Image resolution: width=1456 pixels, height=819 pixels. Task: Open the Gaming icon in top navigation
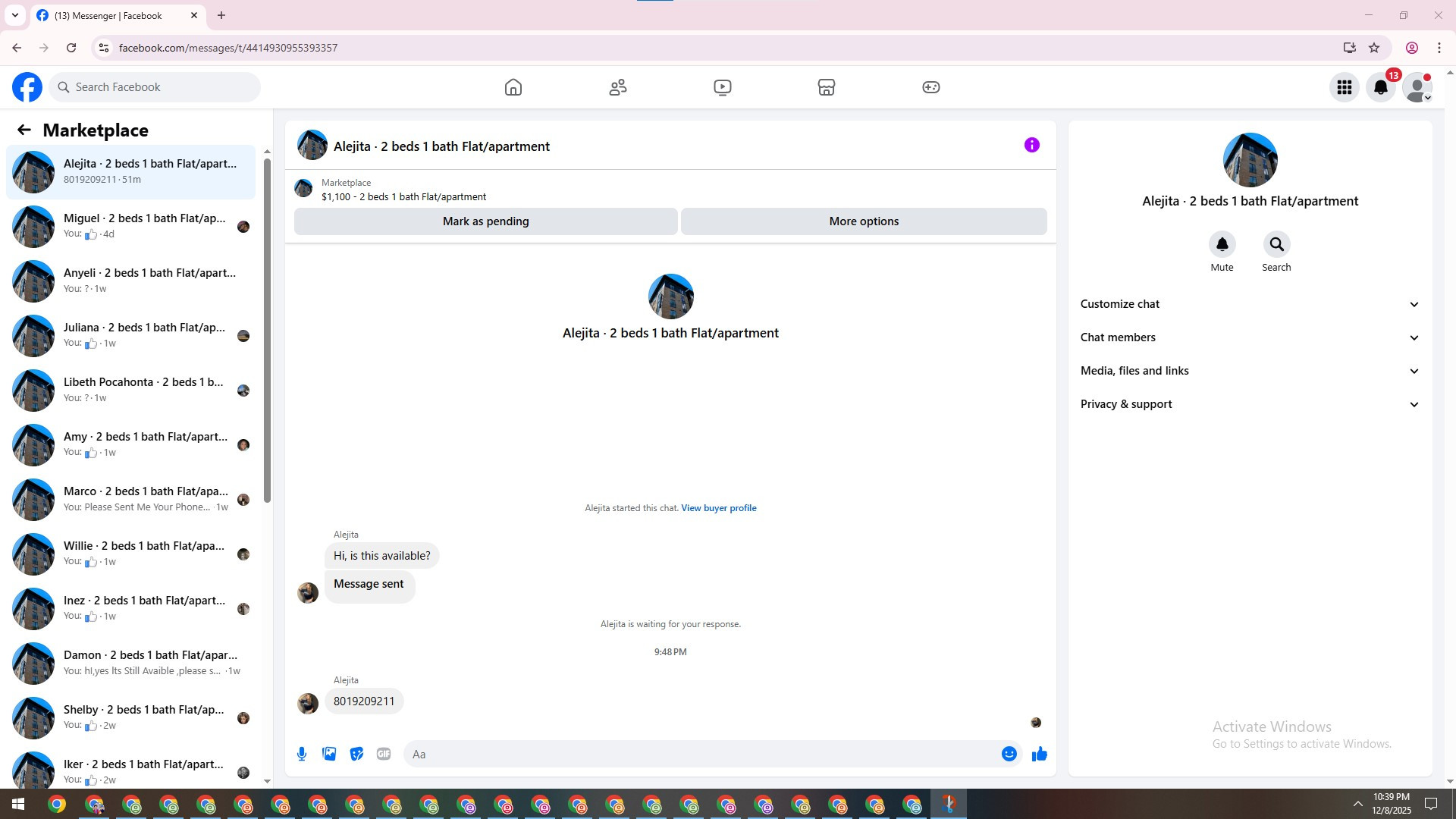(x=931, y=87)
